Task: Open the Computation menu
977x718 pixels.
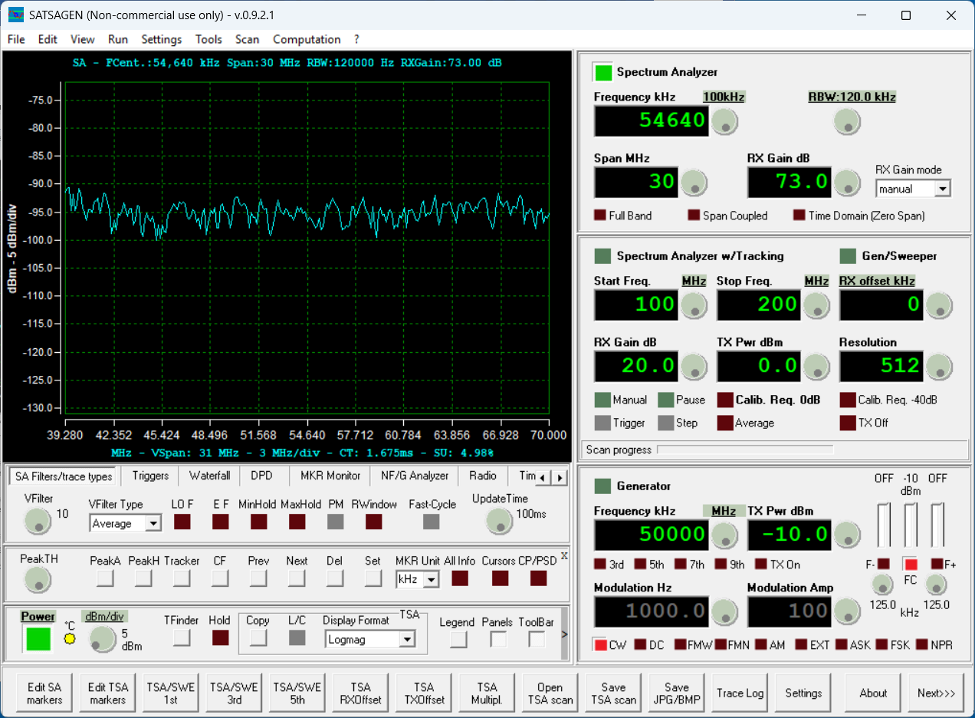Action: (306, 39)
